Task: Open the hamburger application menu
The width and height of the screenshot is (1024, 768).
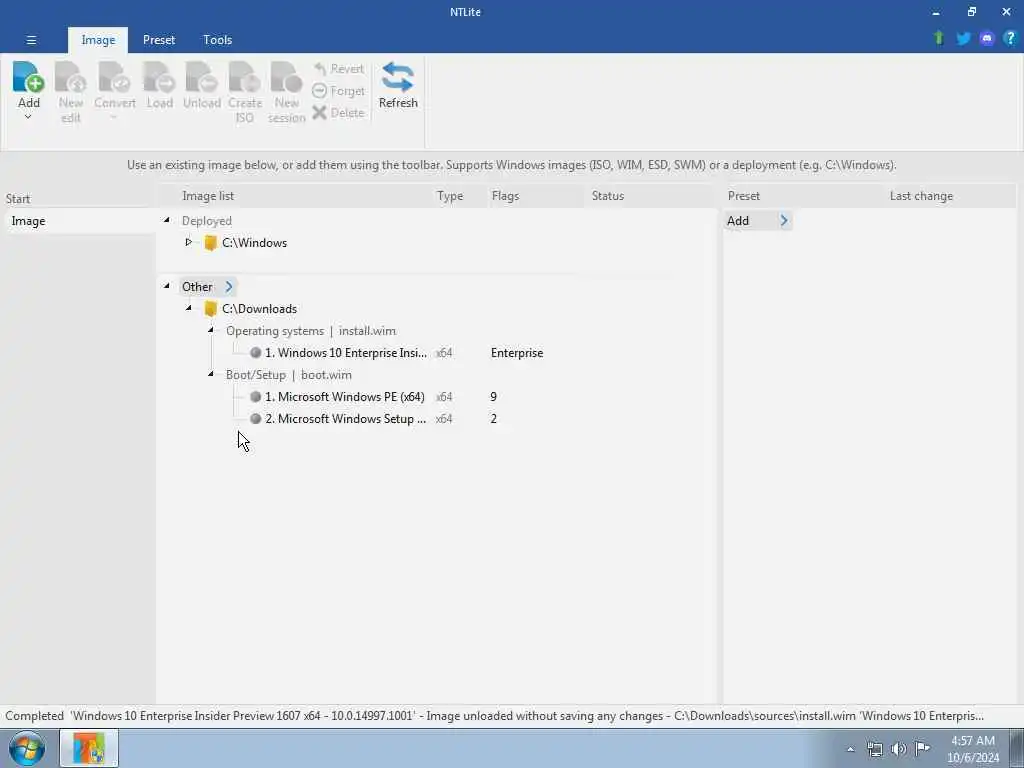Action: click(x=31, y=40)
